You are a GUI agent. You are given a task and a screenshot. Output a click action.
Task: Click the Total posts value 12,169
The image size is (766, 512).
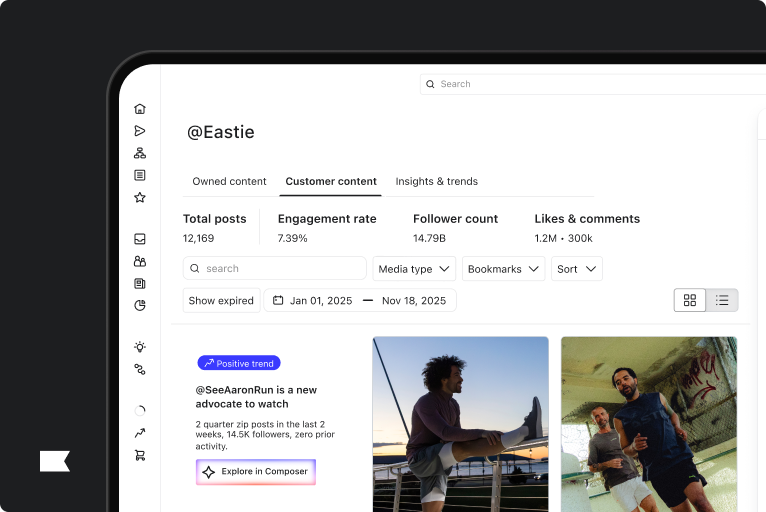(x=198, y=238)
